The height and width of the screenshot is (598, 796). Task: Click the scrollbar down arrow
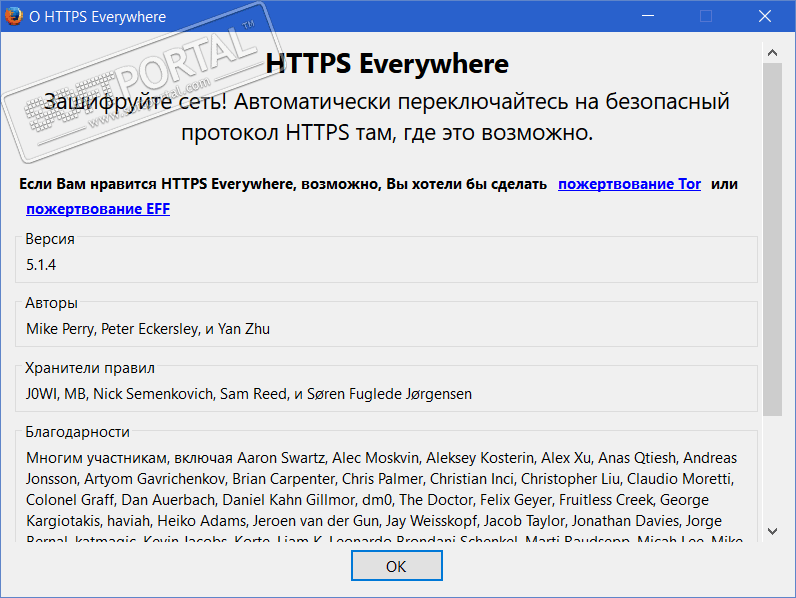(x=773, y=531)
